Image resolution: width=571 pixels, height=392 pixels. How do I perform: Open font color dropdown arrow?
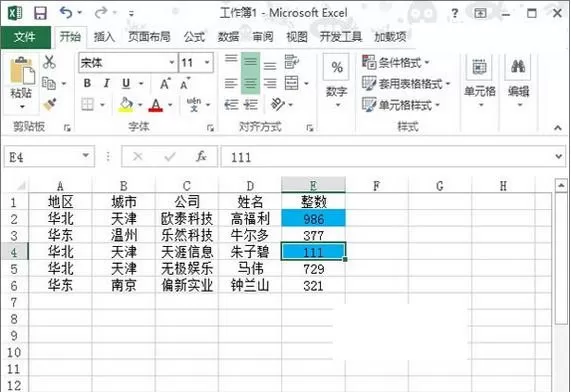[170, 105]
